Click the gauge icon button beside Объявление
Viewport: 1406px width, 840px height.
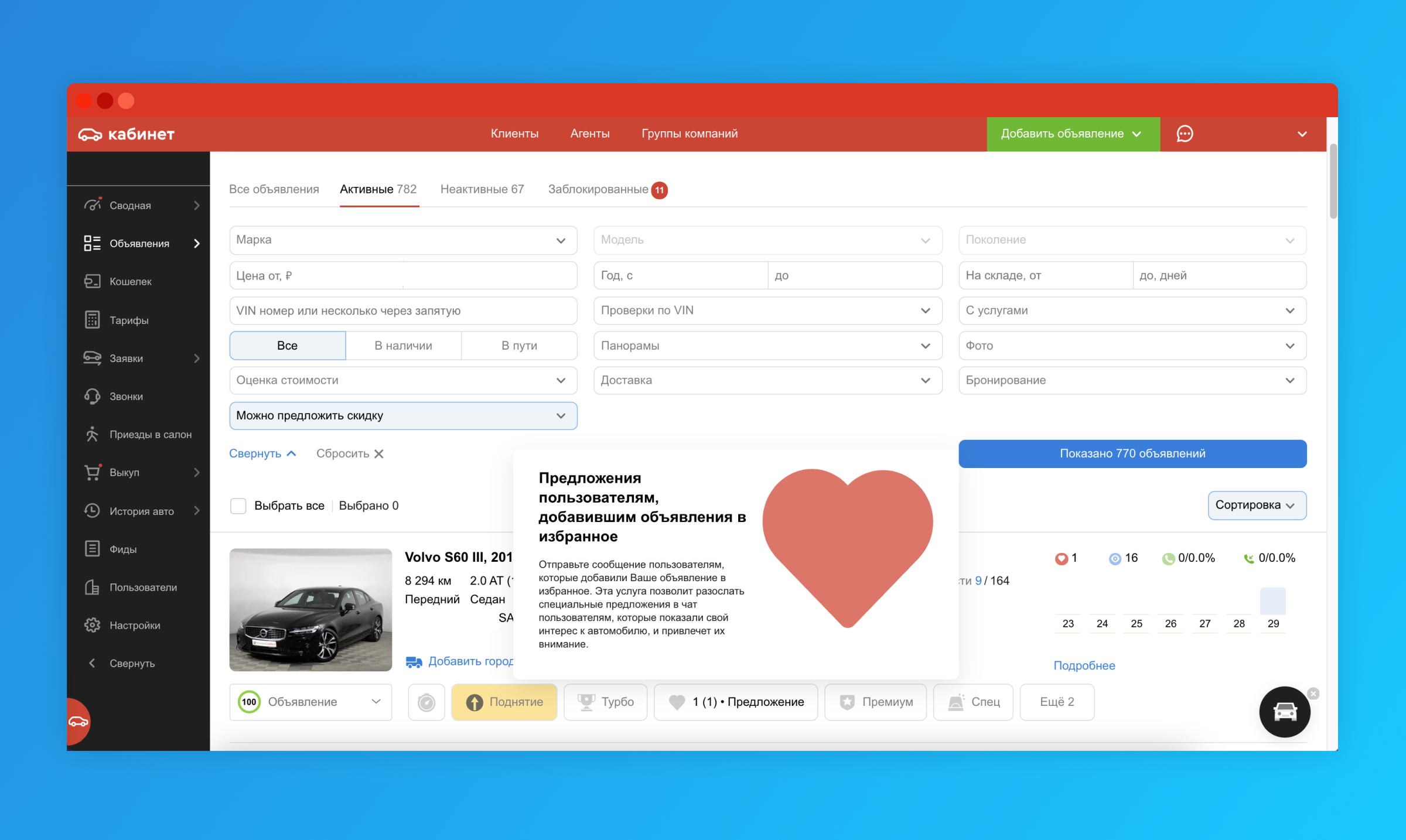(426, 702)
